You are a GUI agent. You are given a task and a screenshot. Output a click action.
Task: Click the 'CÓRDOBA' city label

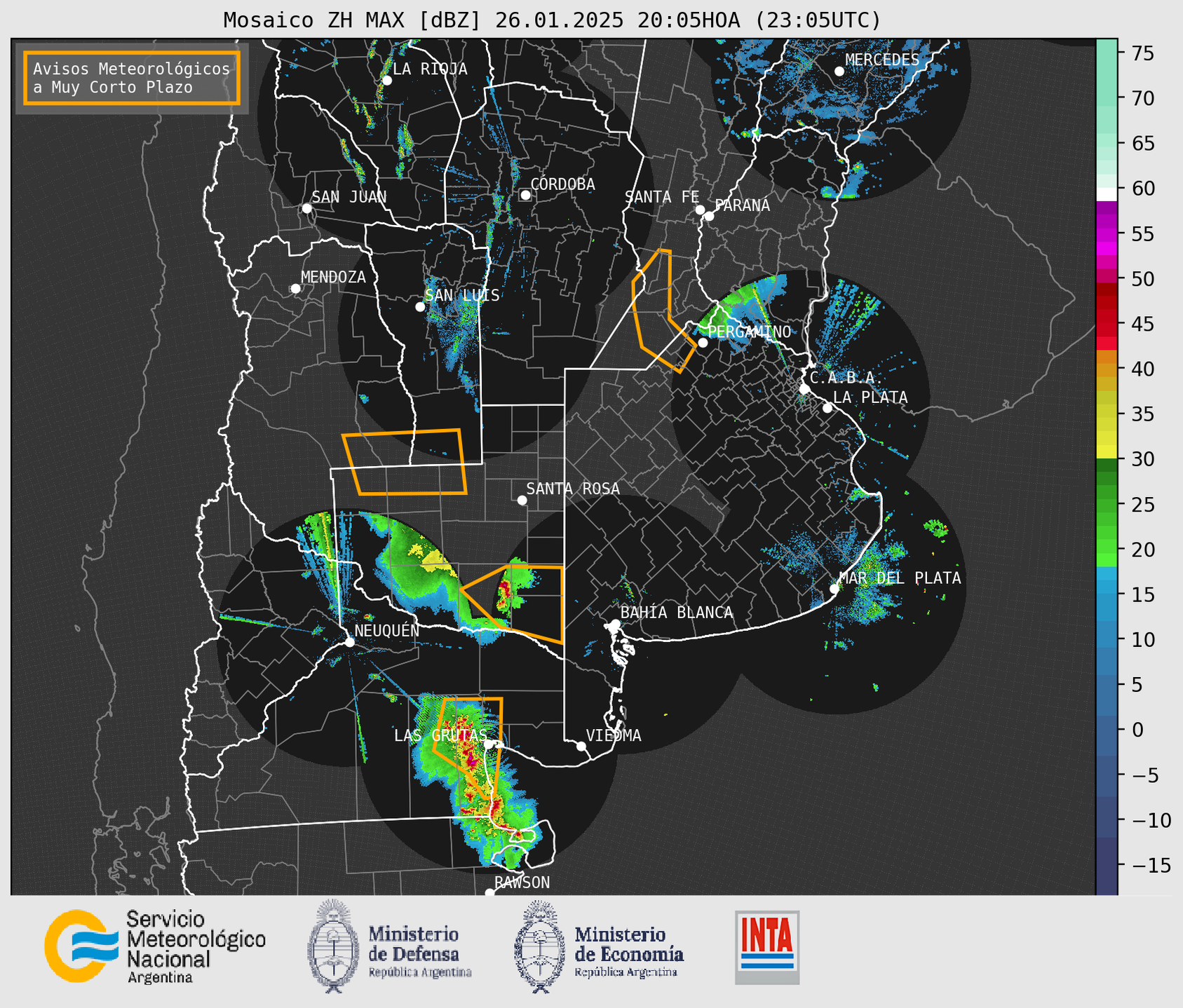[562, 184]
